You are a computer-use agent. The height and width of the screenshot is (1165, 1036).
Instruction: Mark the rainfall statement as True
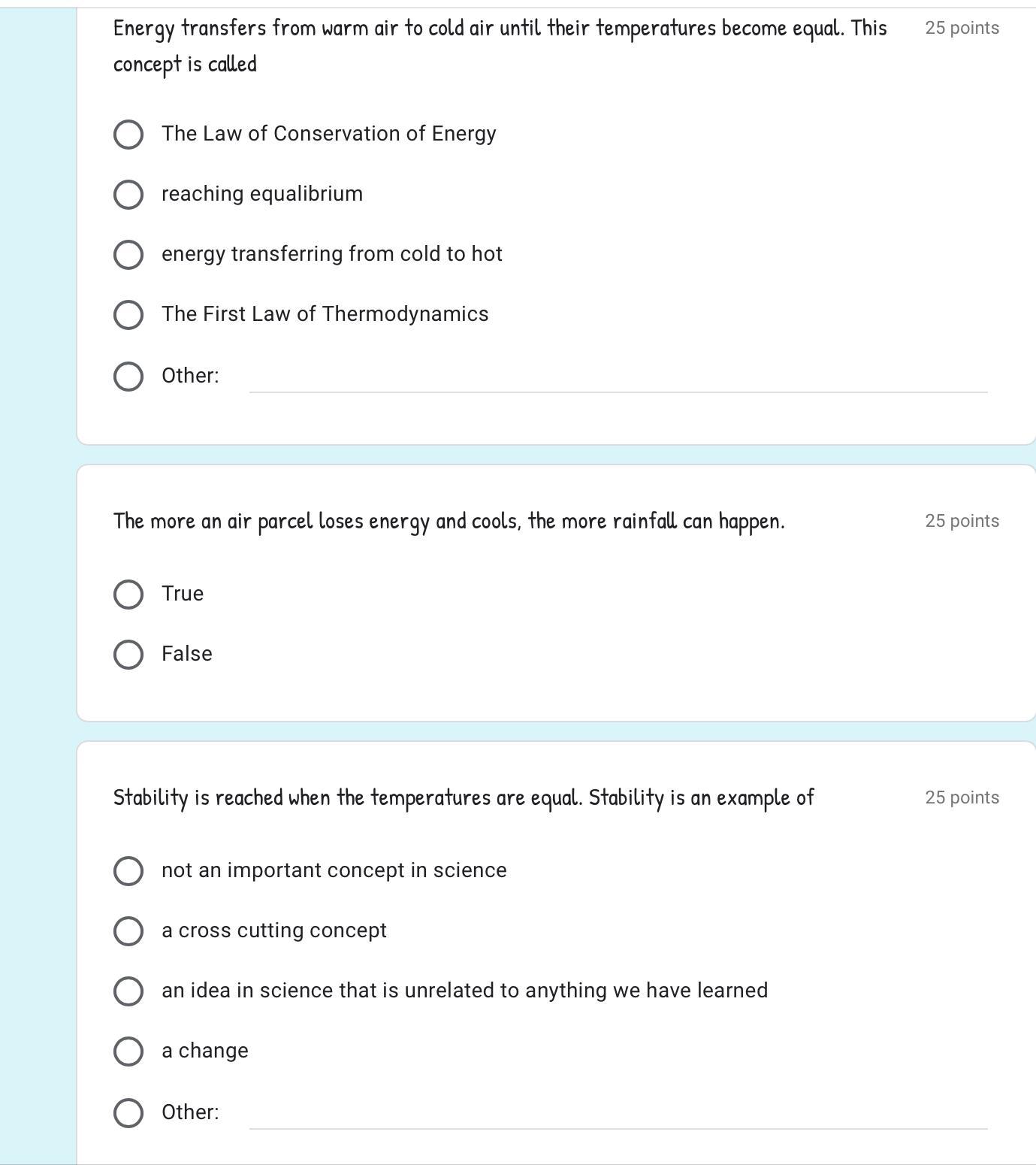tap(128, 595)
